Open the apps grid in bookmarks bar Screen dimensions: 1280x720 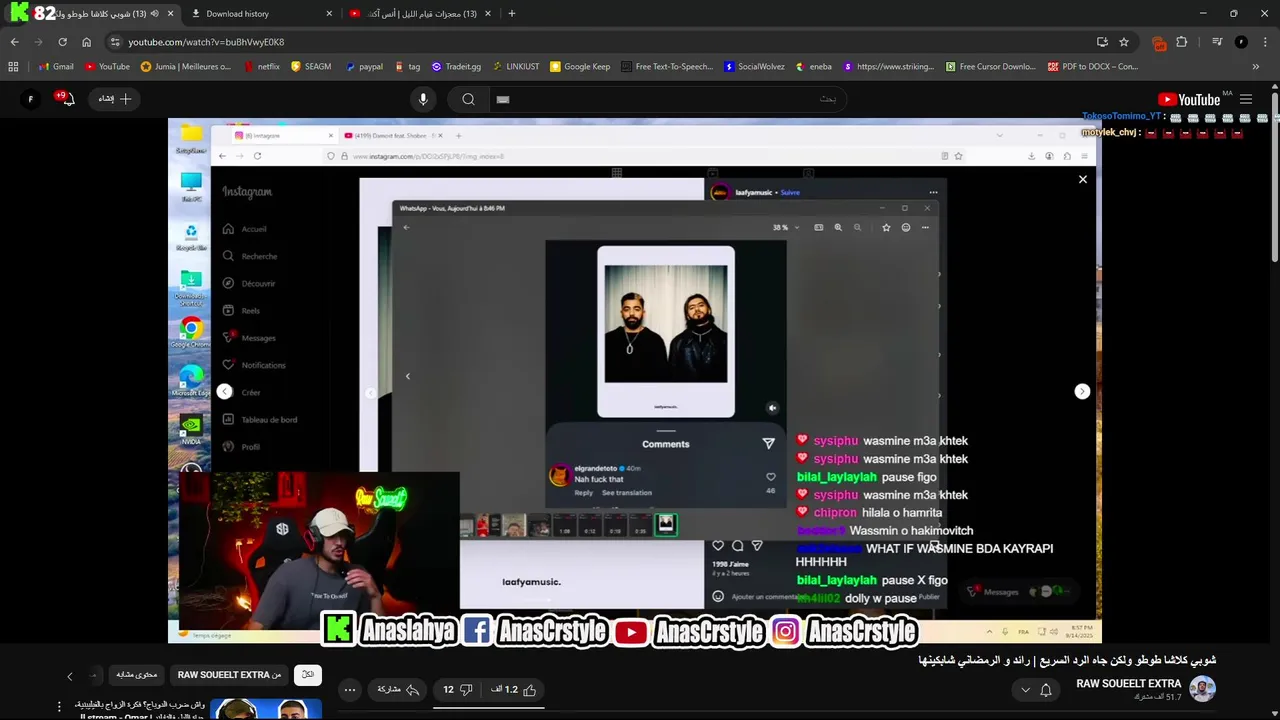tap(13, 67)
